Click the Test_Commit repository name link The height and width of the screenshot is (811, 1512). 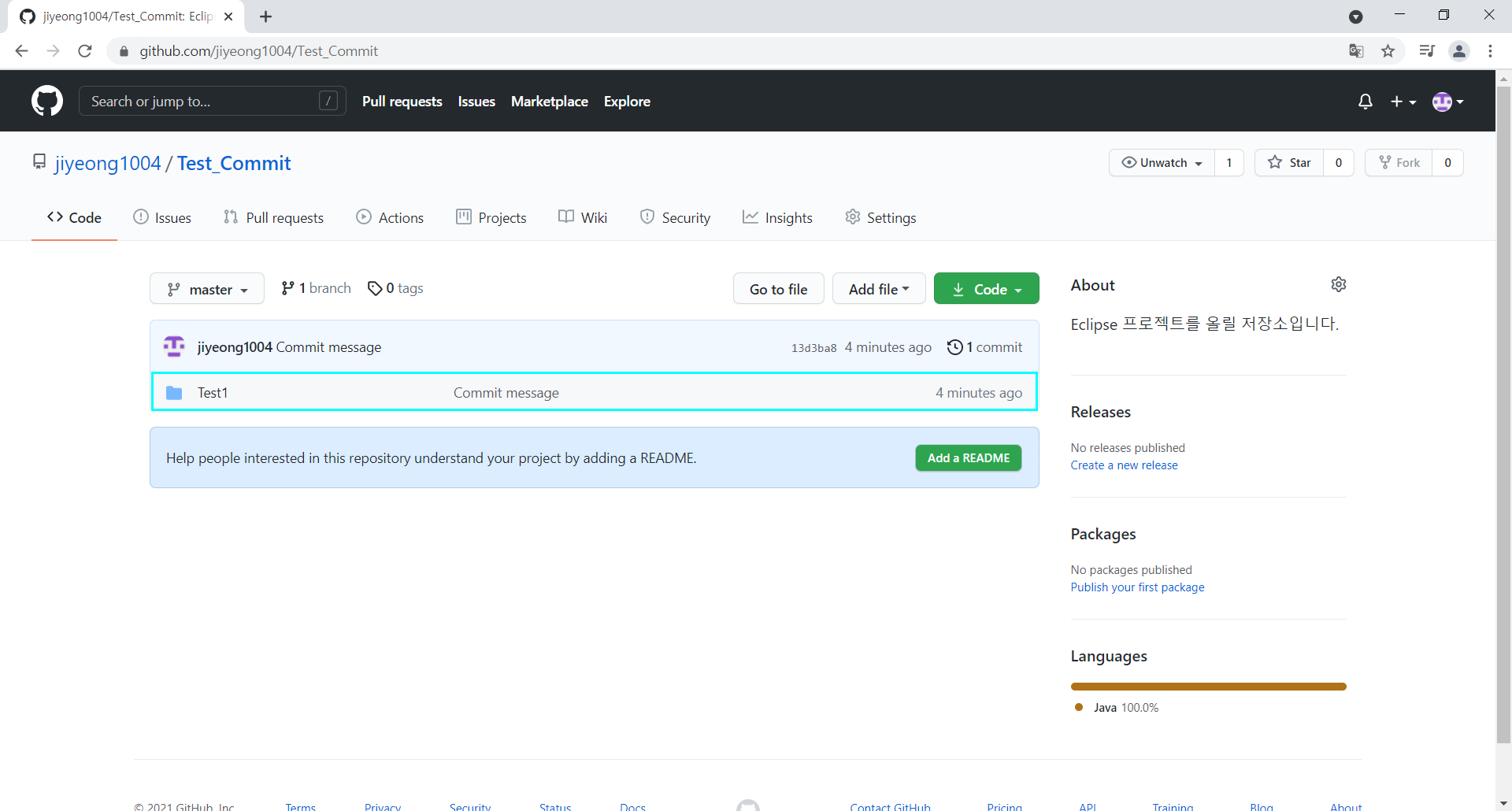pyautogui.click(x=234, y=163)
